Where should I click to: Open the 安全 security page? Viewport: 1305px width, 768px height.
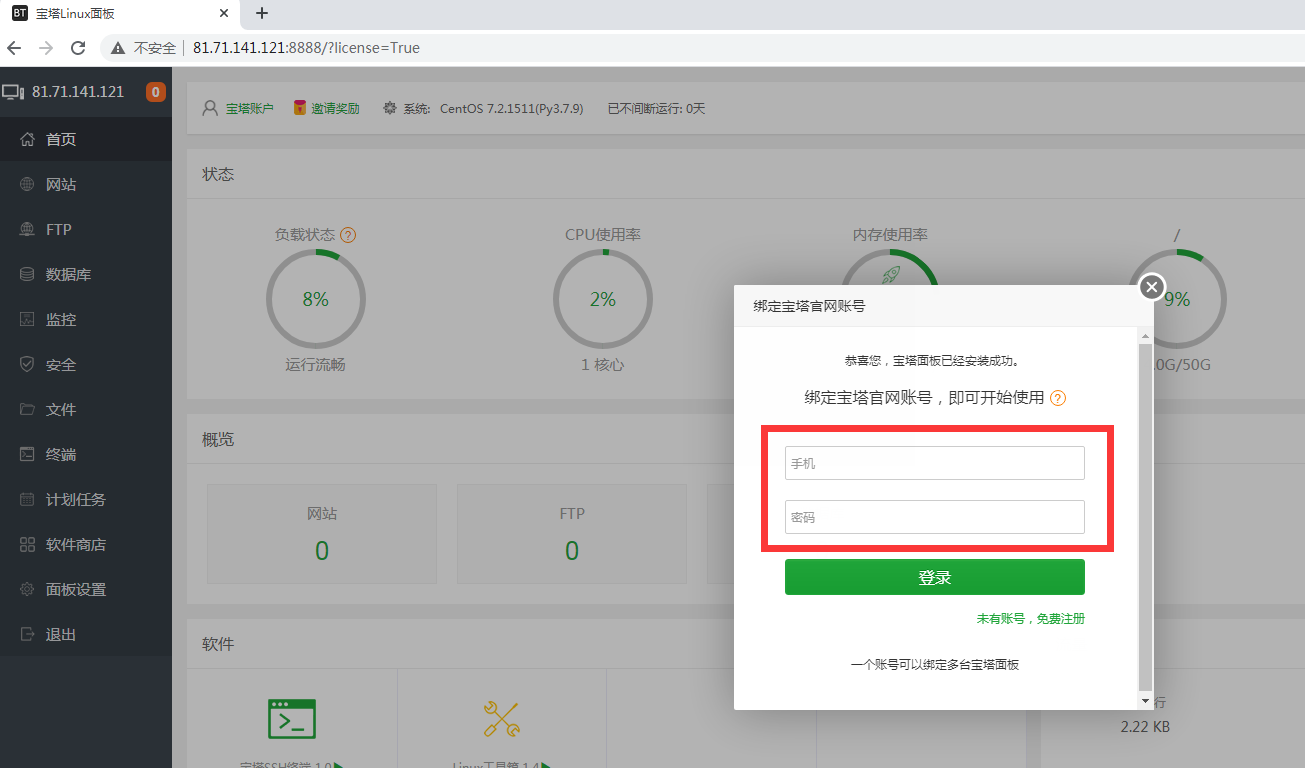(86, 364)
